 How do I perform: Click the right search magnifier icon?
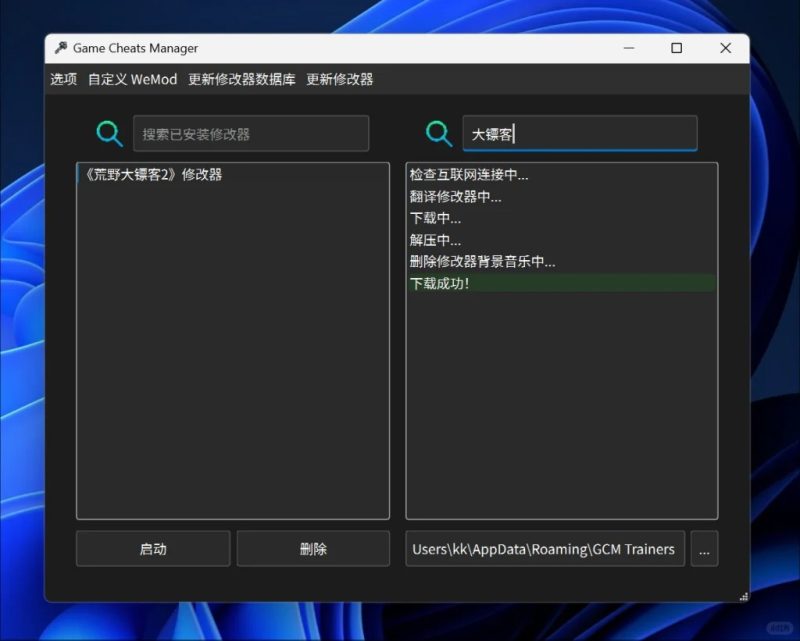[x=438, y=132]
